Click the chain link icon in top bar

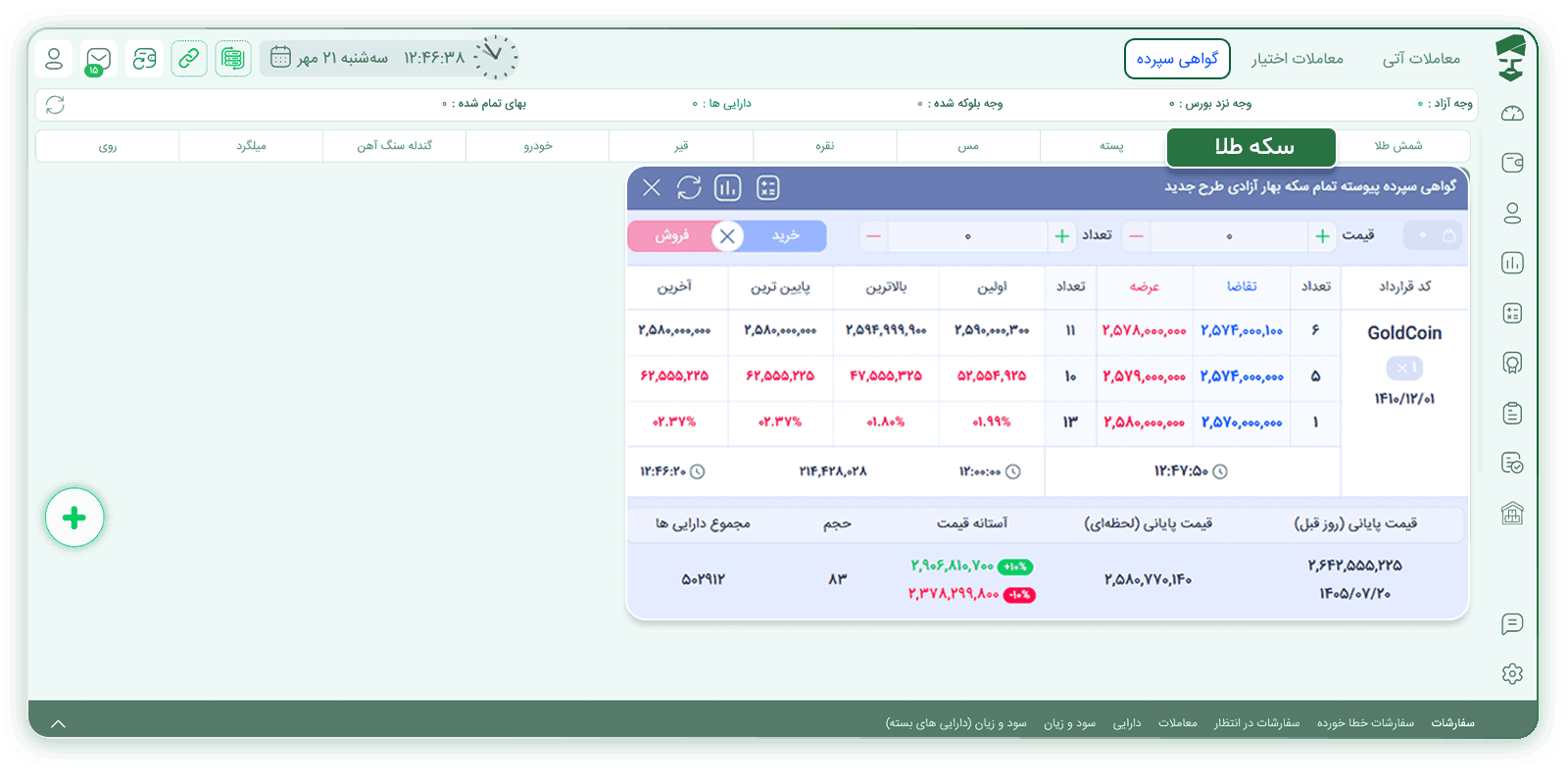[x=189, y=59]
